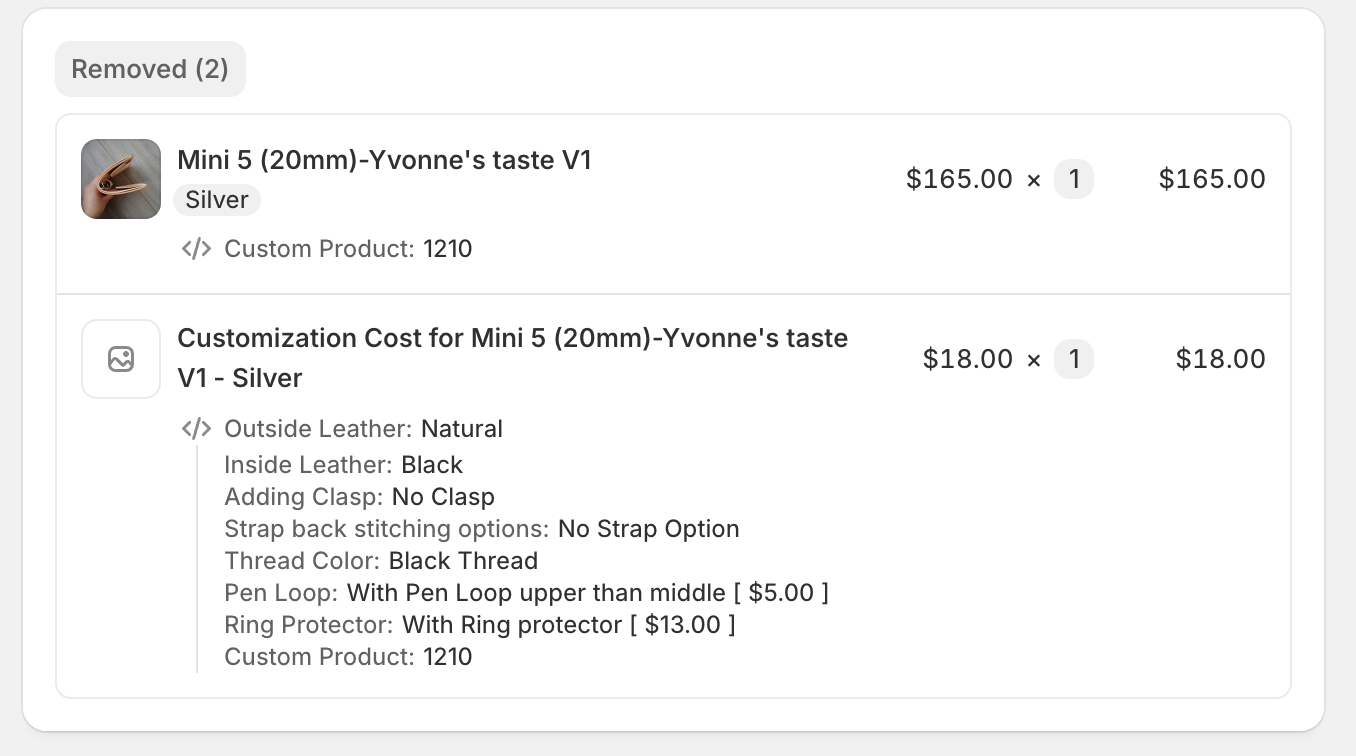
Task: Click the Adding Clasp: No Clasp property
Action: 359,497
